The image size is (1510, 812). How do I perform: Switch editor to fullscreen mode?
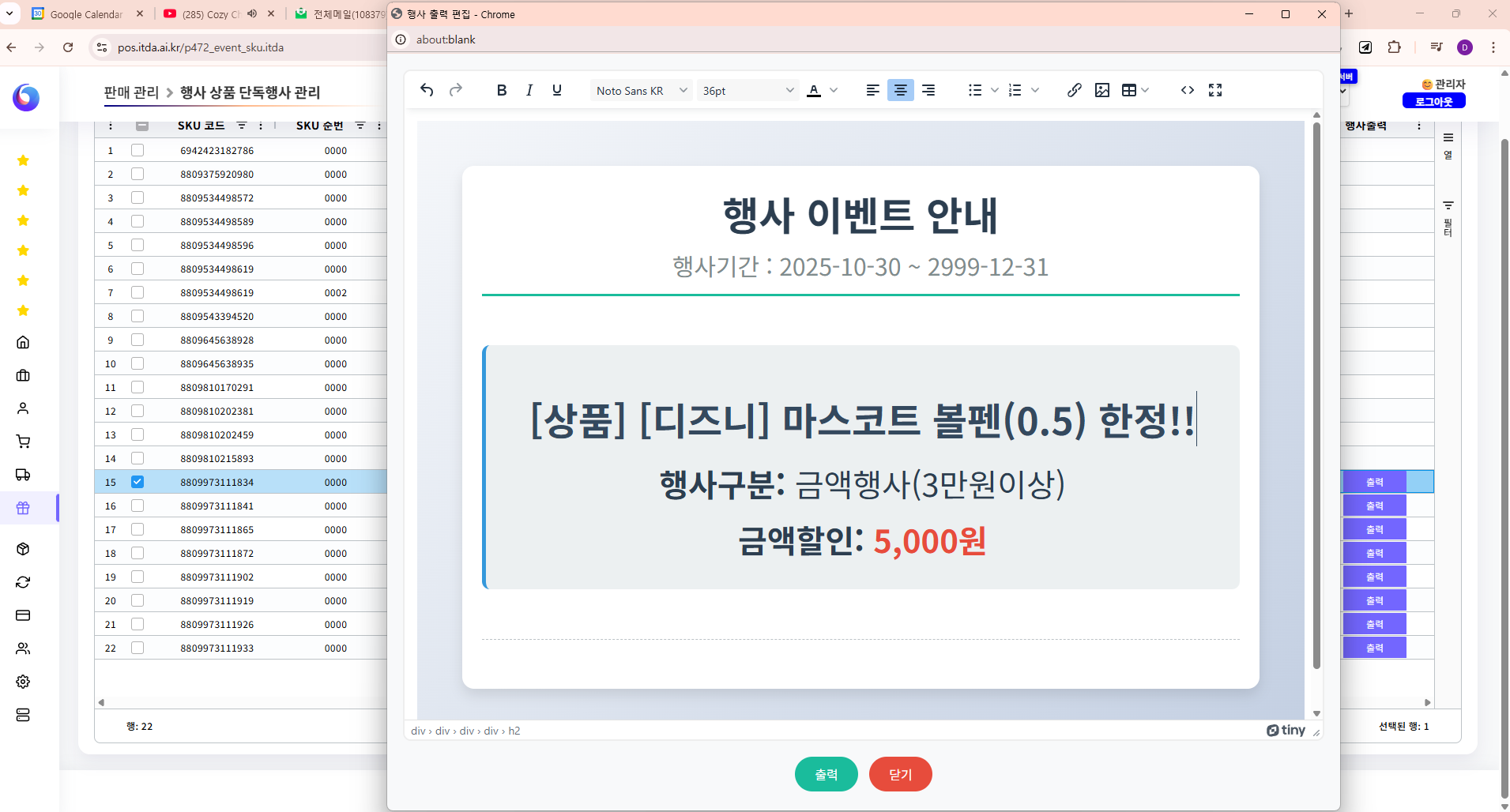(x=1215, y=90)
